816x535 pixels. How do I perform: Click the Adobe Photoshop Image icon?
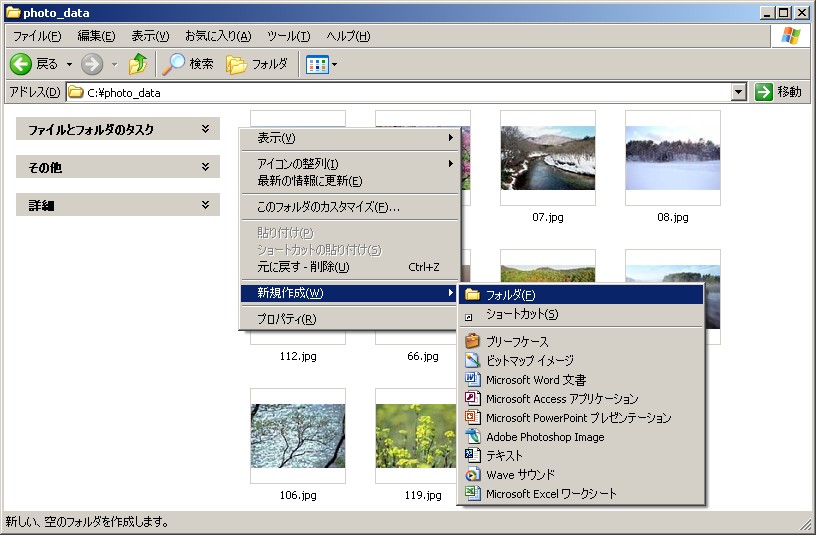(x=472, y=436)
